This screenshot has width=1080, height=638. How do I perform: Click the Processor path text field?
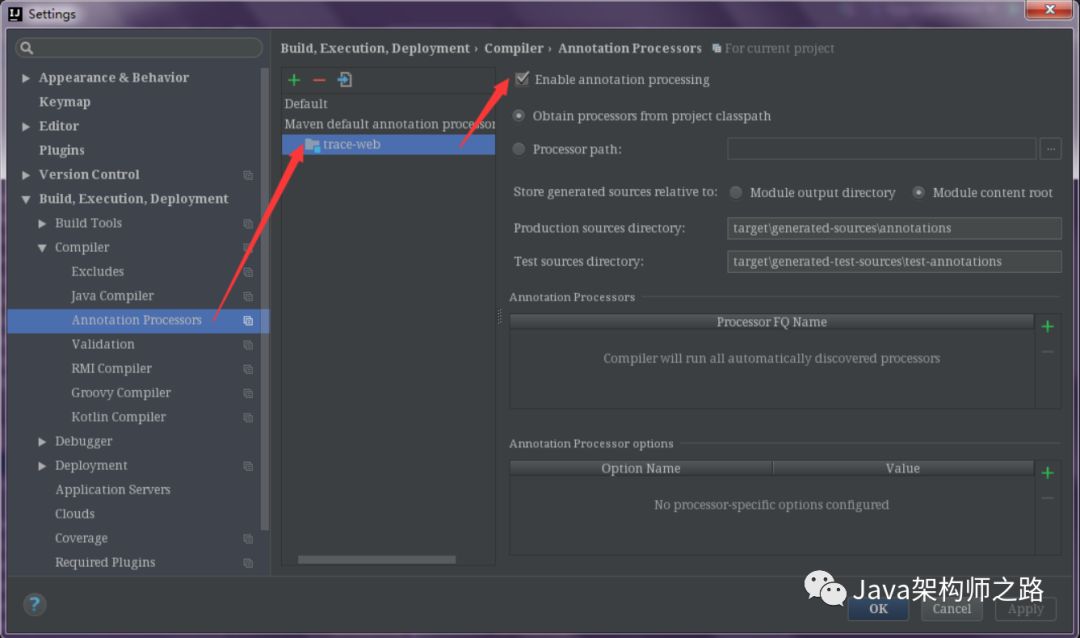(x=881, y=149)
